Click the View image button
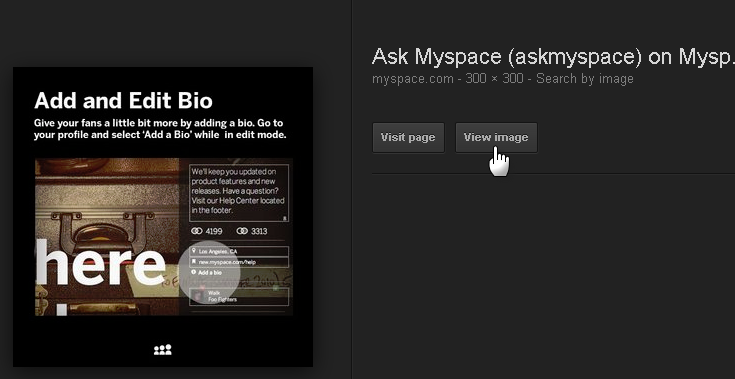Viewport: 735px width, 379px height. [x=496, y=137]
